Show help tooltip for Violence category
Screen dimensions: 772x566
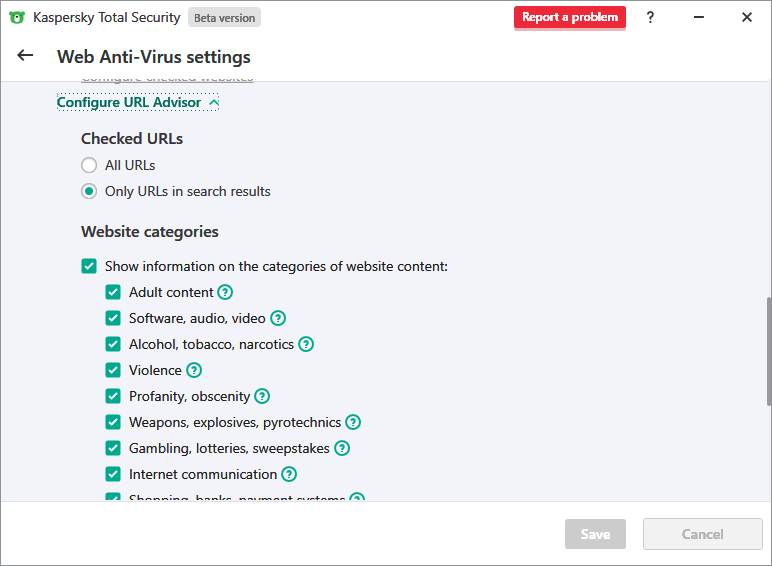coord(194,371)
